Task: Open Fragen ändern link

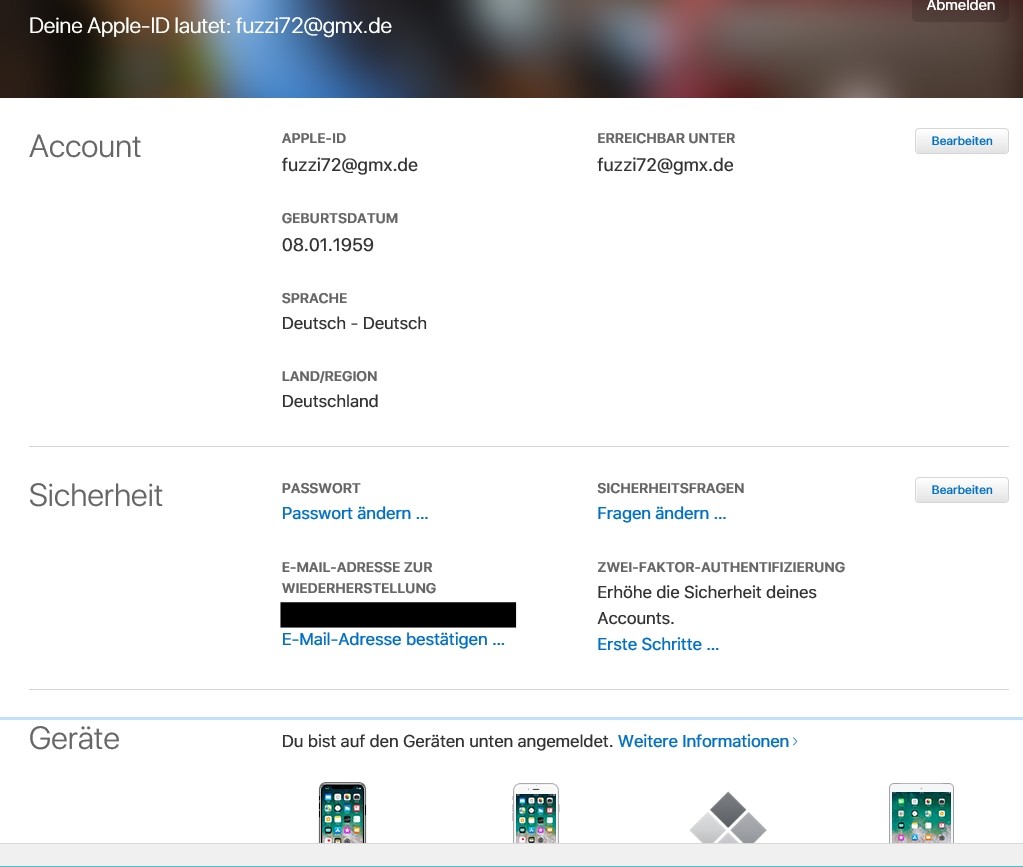Action: pos(662,513)
